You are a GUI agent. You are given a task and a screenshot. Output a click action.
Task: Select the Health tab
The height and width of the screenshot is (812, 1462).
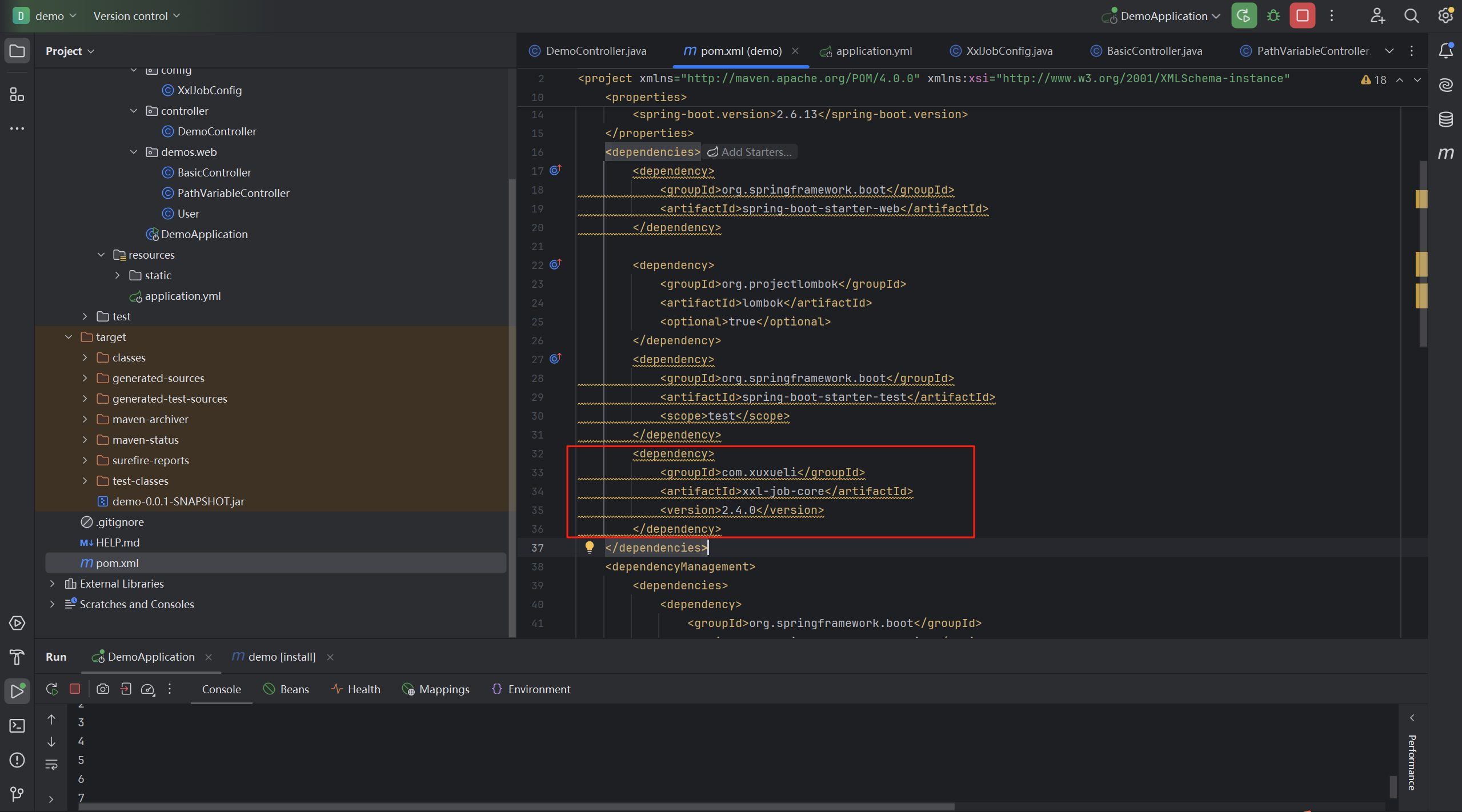pyautogui.click(x=356, y=689)
